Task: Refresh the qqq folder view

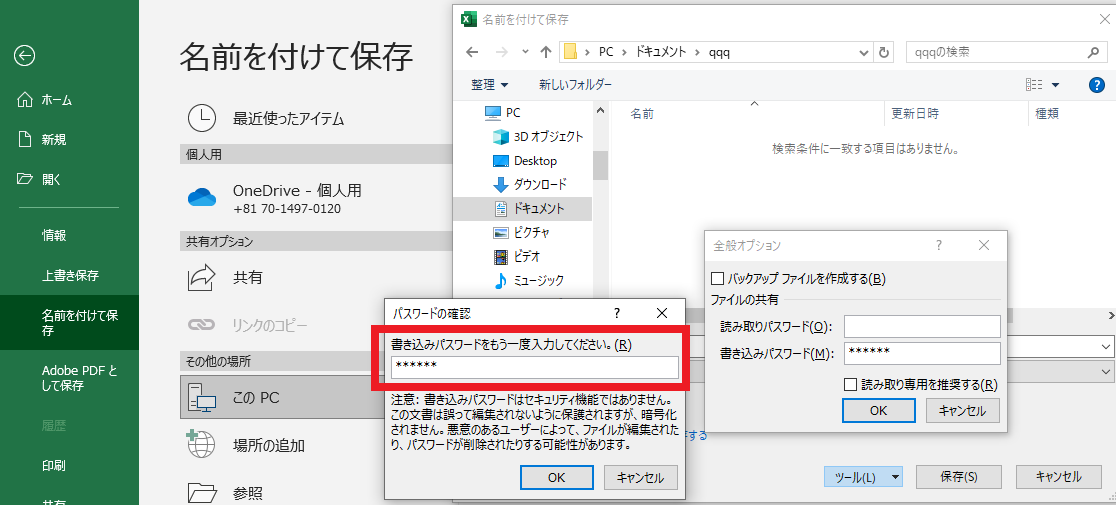Action: [883, 52]
